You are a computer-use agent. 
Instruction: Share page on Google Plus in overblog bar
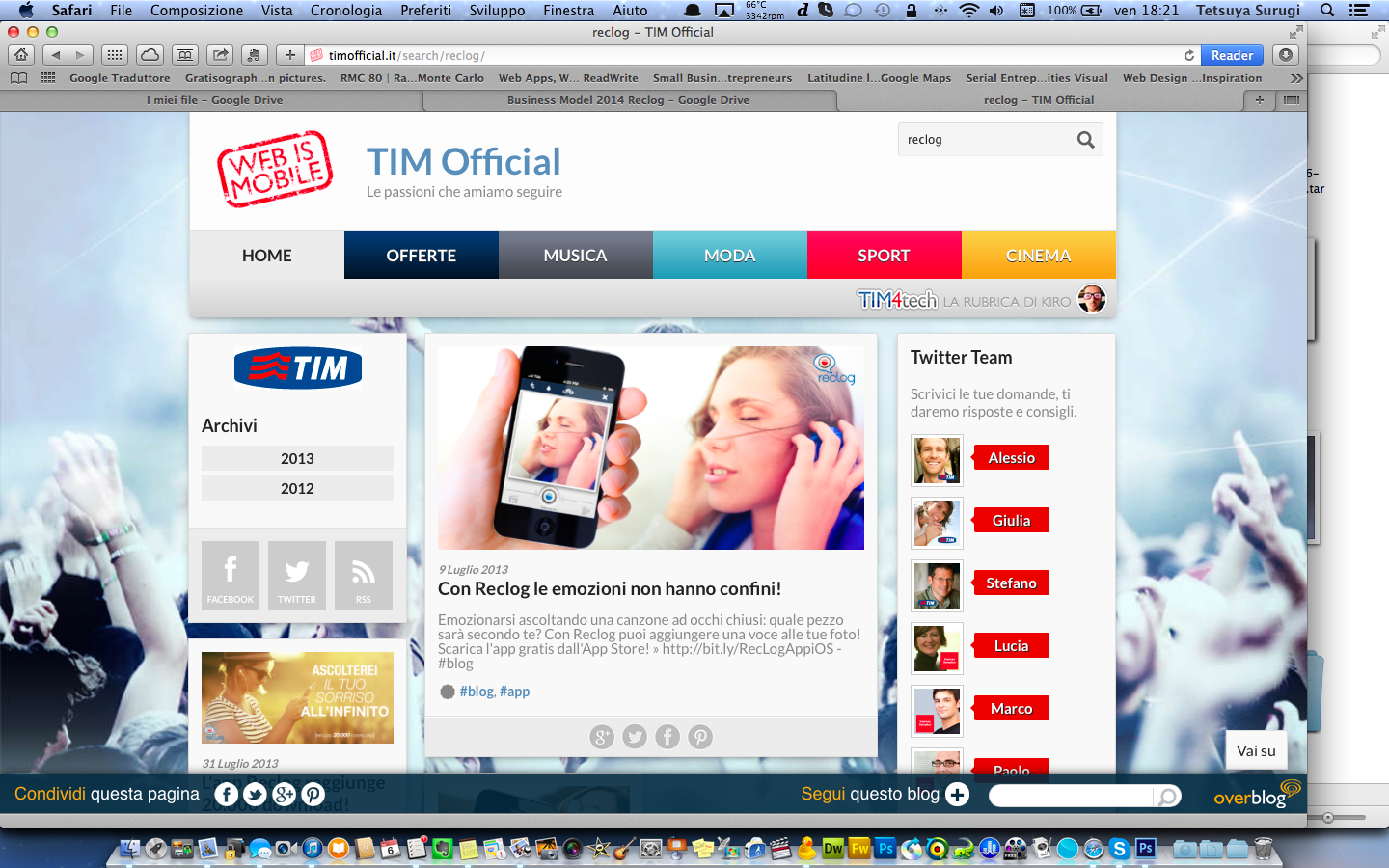[284, 794]
